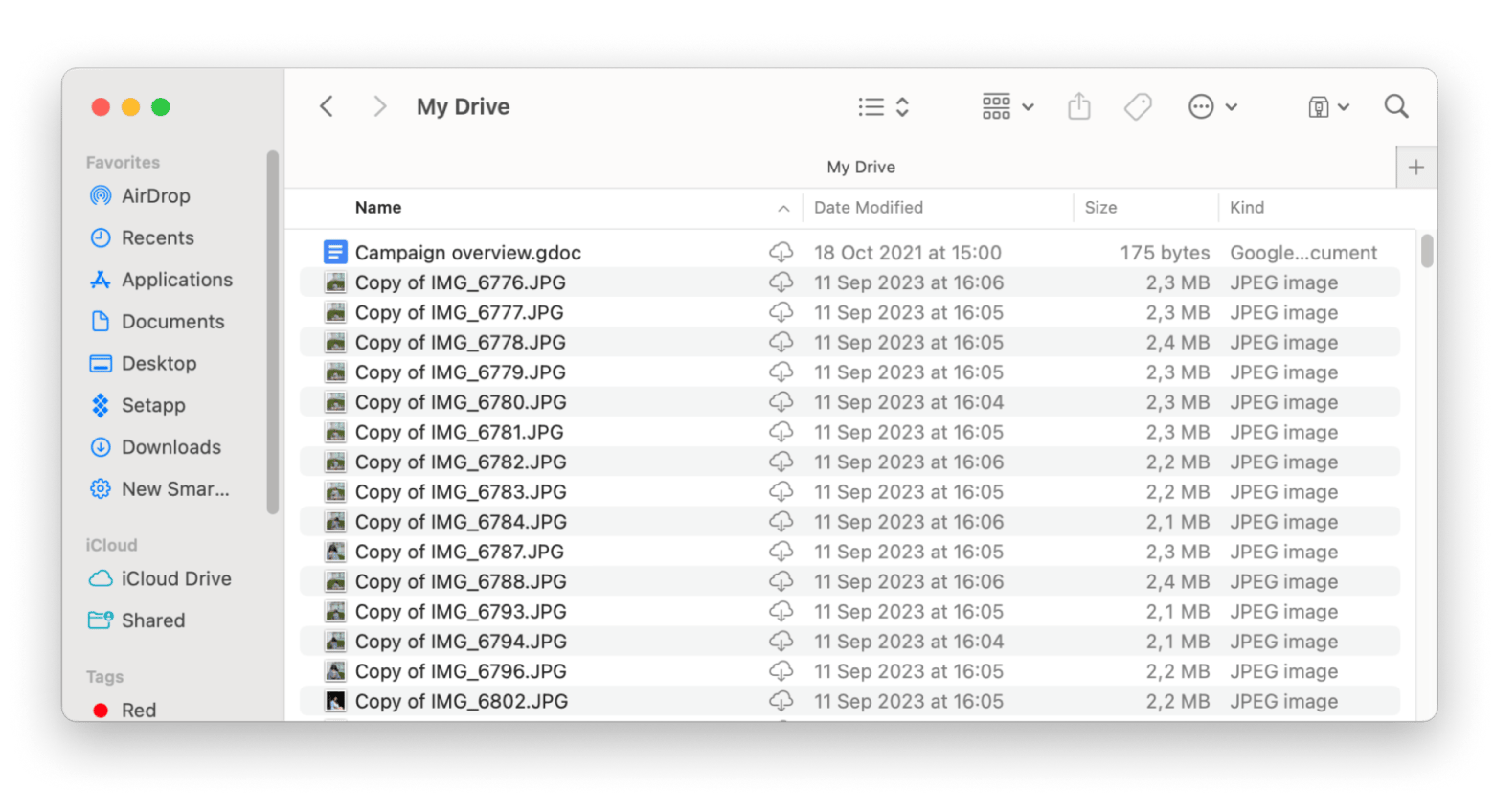Screen dimensions: 1494x812
Task: Select the Red tag in sidebar
Action: [138, 710]
